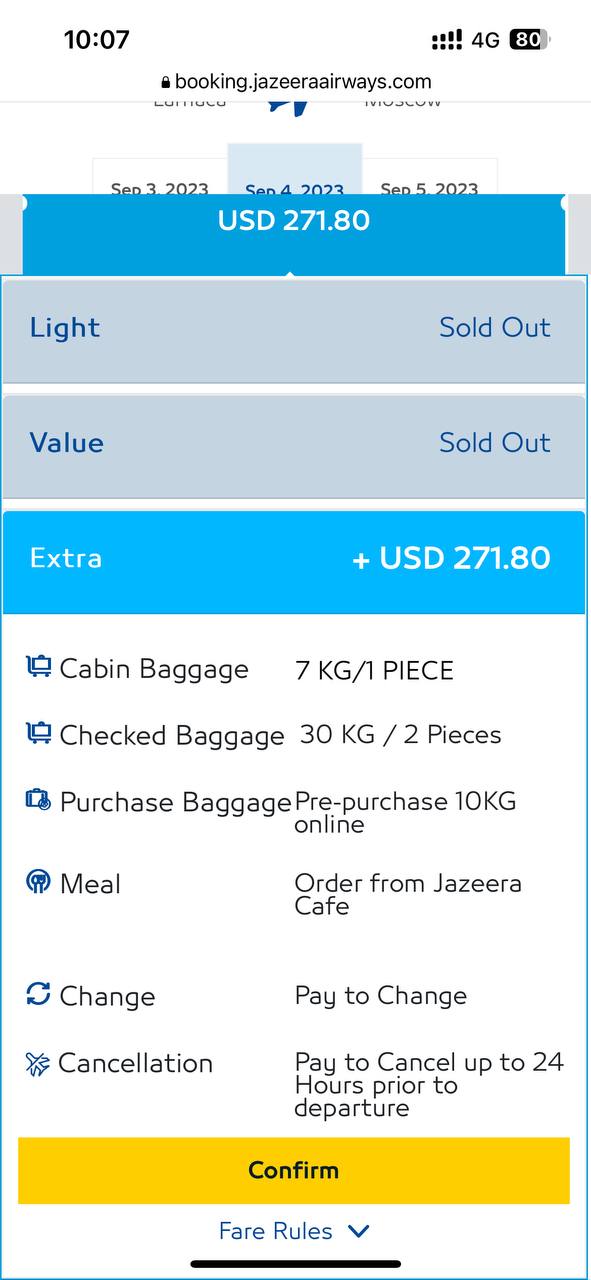Collapse the USD 271.80 flight price header
591x1280 pixels.
294,234
